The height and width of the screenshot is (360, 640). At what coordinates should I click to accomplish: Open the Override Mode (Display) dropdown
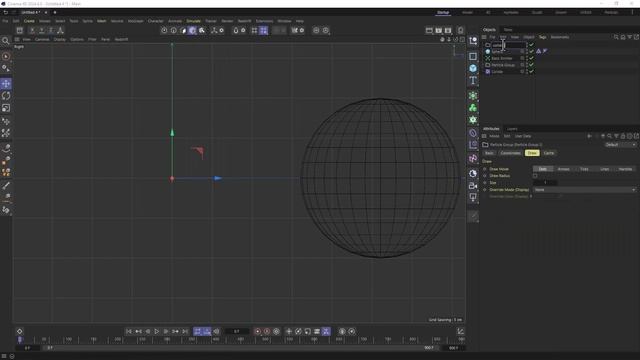click(x=584, y=190)
